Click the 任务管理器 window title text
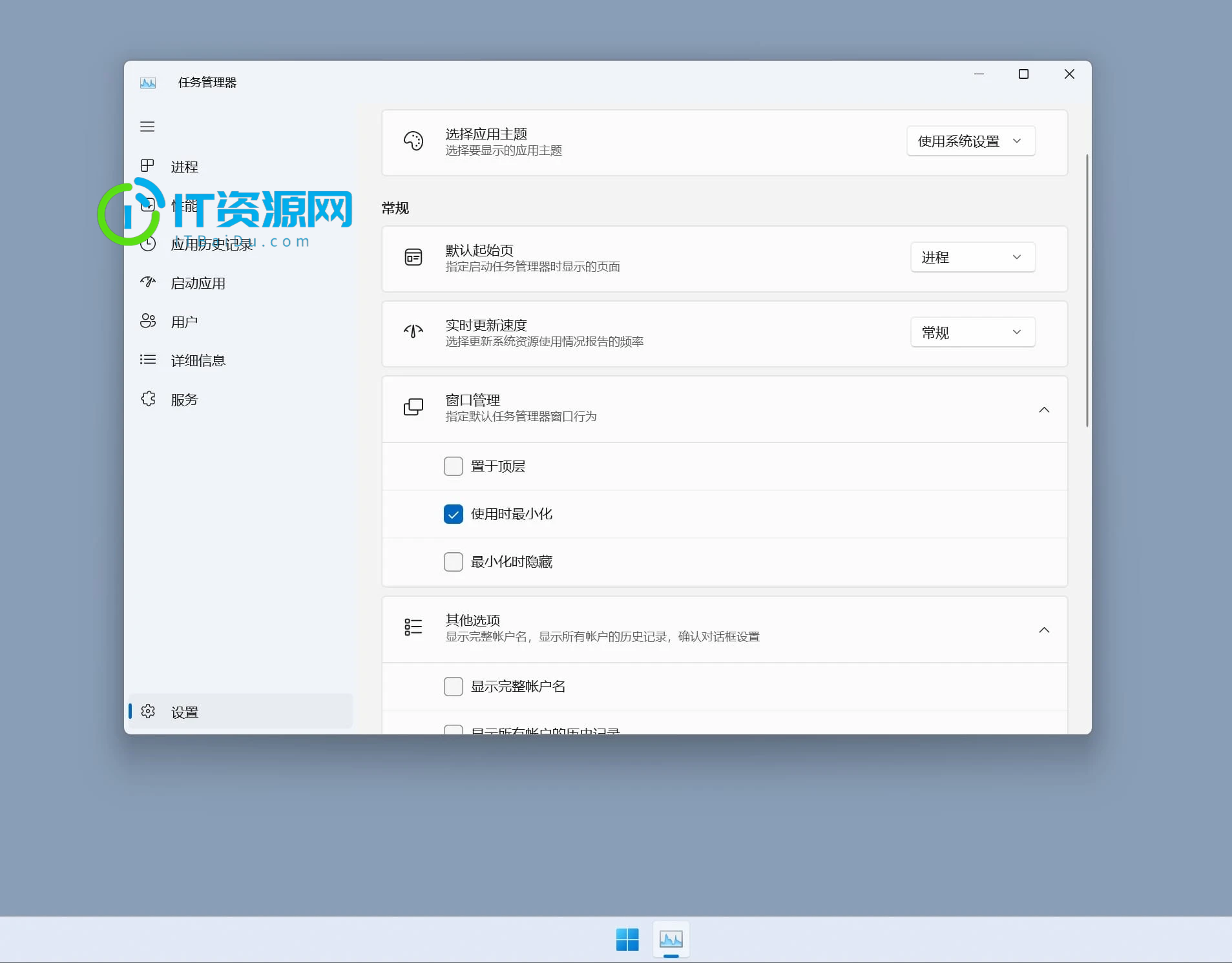 pyautogui.click(x=207, y=82)
